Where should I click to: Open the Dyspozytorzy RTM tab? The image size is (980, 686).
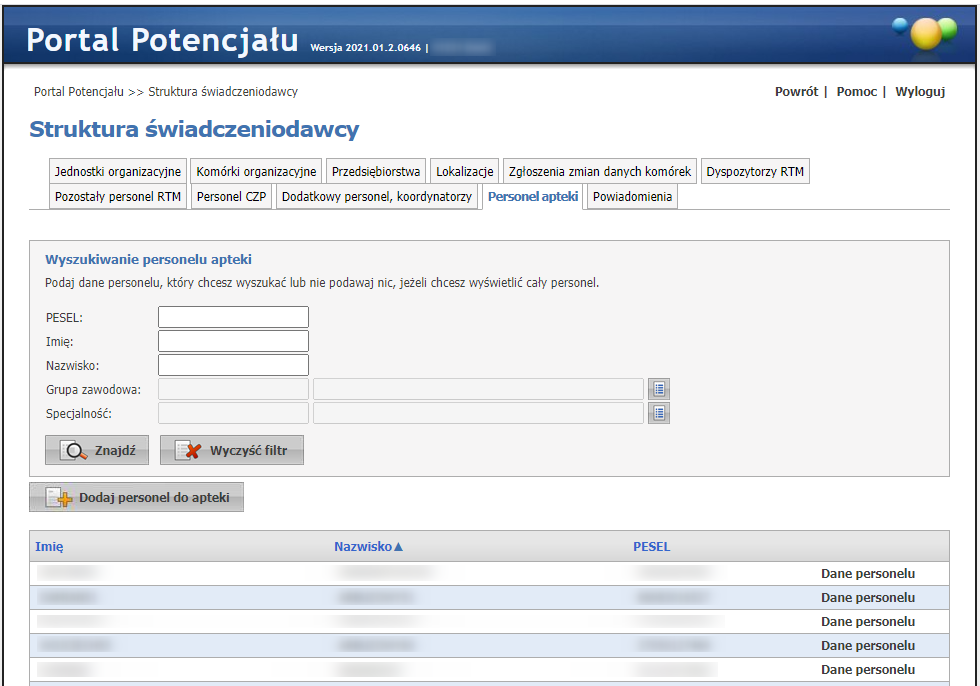pos(754,171)
